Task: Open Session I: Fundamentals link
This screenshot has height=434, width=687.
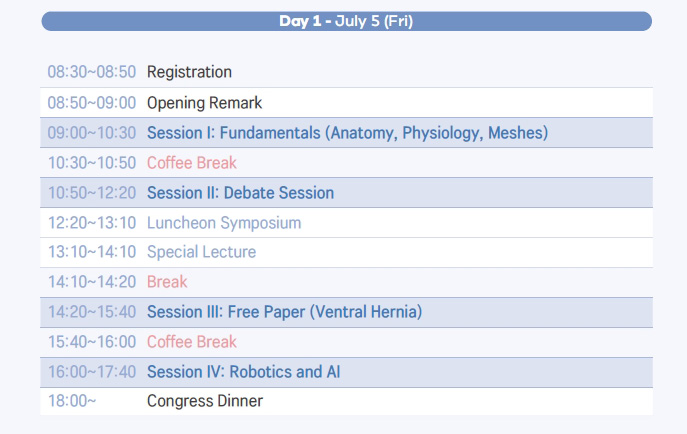Action: click(347, 133)
